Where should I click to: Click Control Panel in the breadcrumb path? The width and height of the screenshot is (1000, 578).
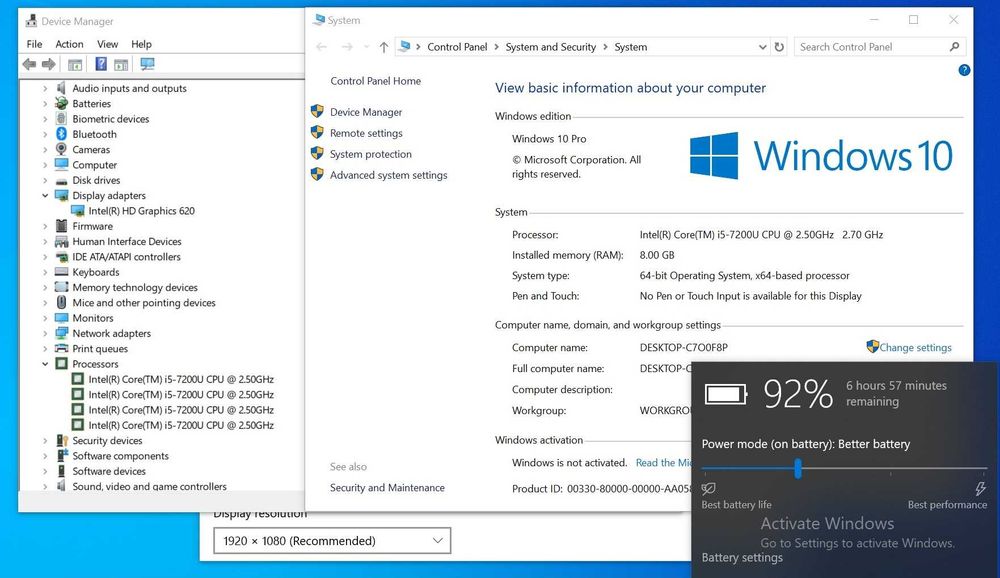click(x=457, y=47)
